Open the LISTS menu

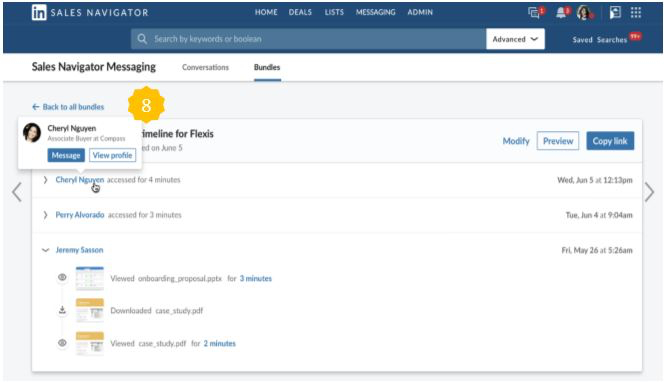(334, 12)
